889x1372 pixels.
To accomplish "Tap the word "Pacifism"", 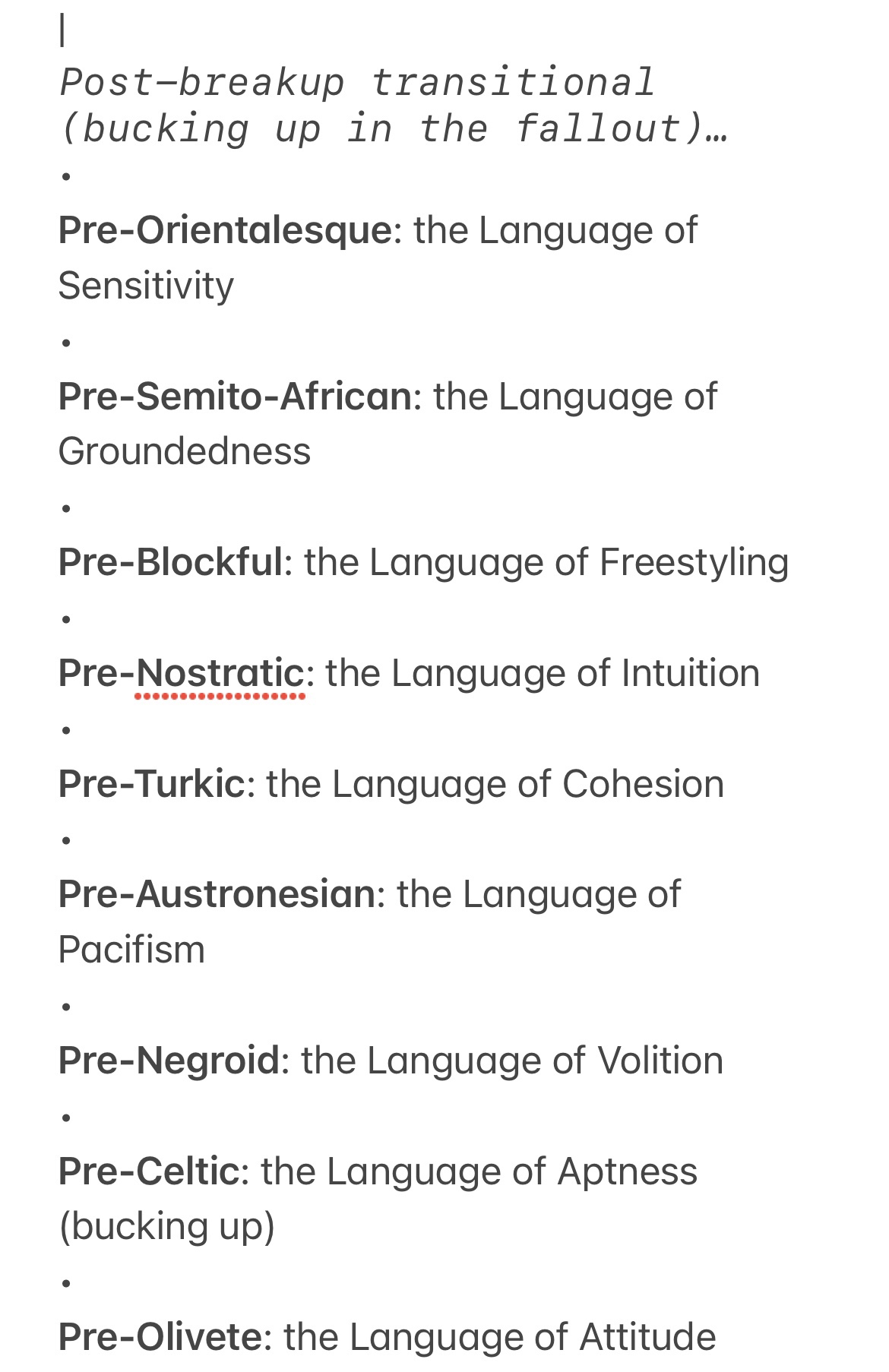I will click(x=131, y=950).
